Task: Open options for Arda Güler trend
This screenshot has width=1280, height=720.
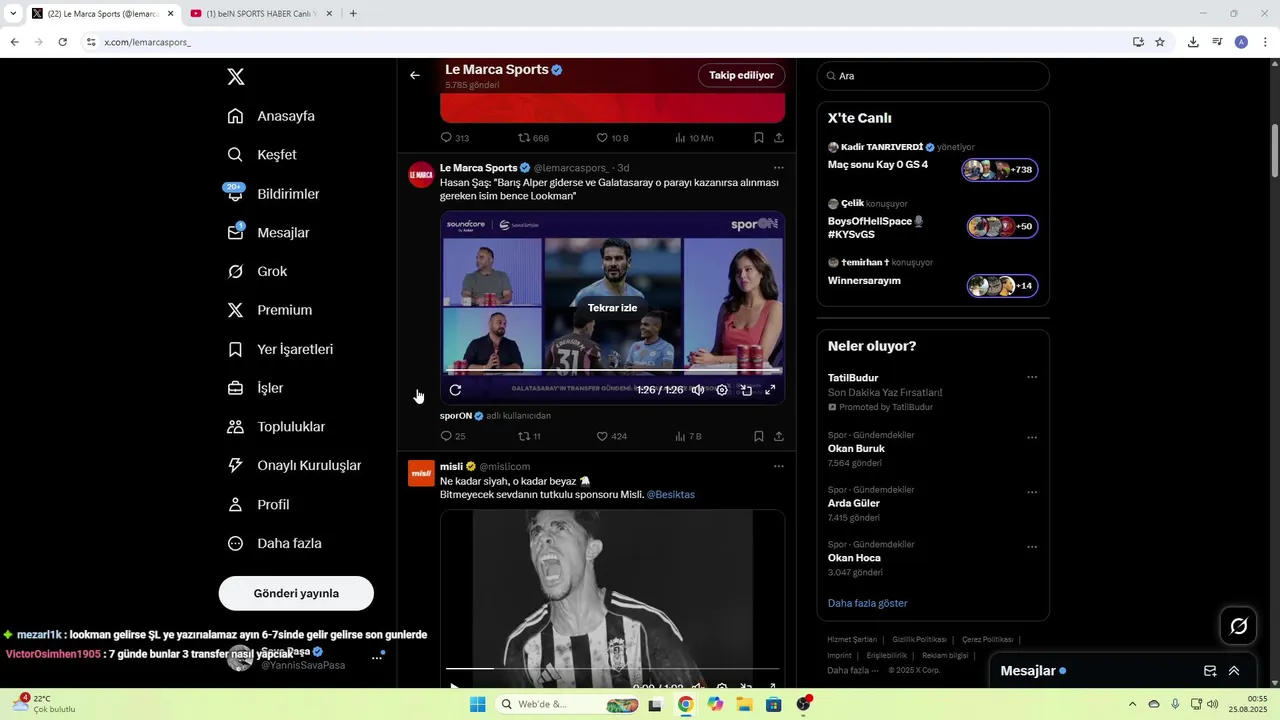Action: pyautogui.click(x=1032, y=493)
